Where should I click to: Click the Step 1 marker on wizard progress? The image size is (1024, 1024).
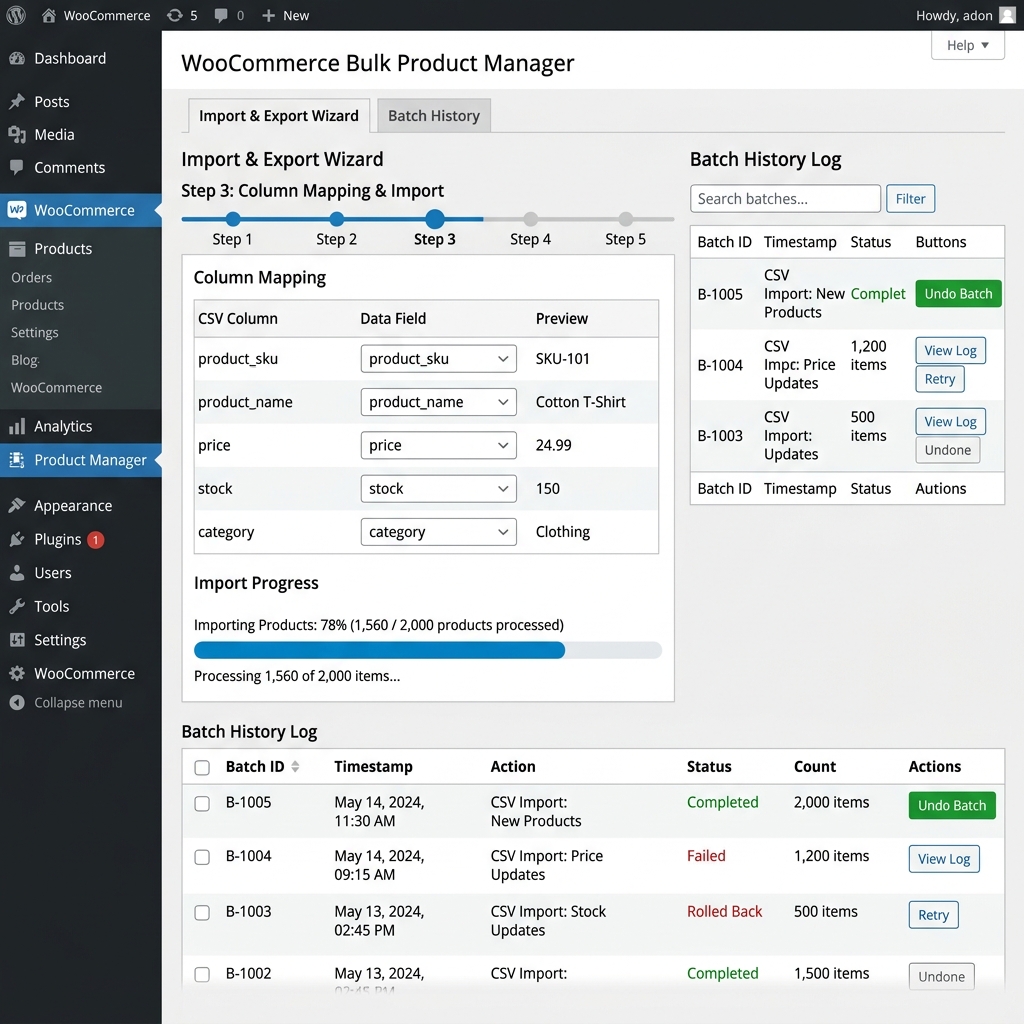coord(232,219)
